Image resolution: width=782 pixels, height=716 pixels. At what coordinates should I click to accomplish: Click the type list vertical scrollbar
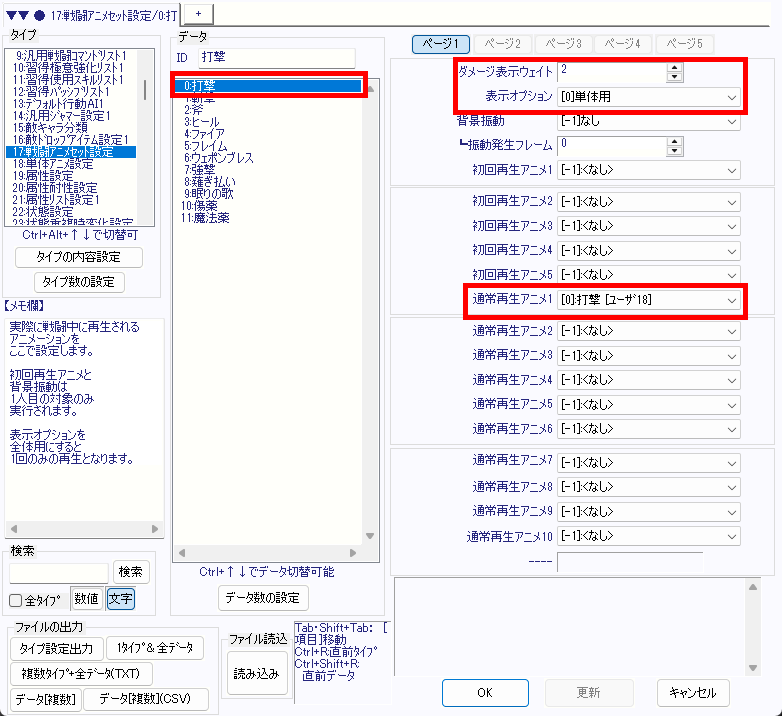point(146,90)
